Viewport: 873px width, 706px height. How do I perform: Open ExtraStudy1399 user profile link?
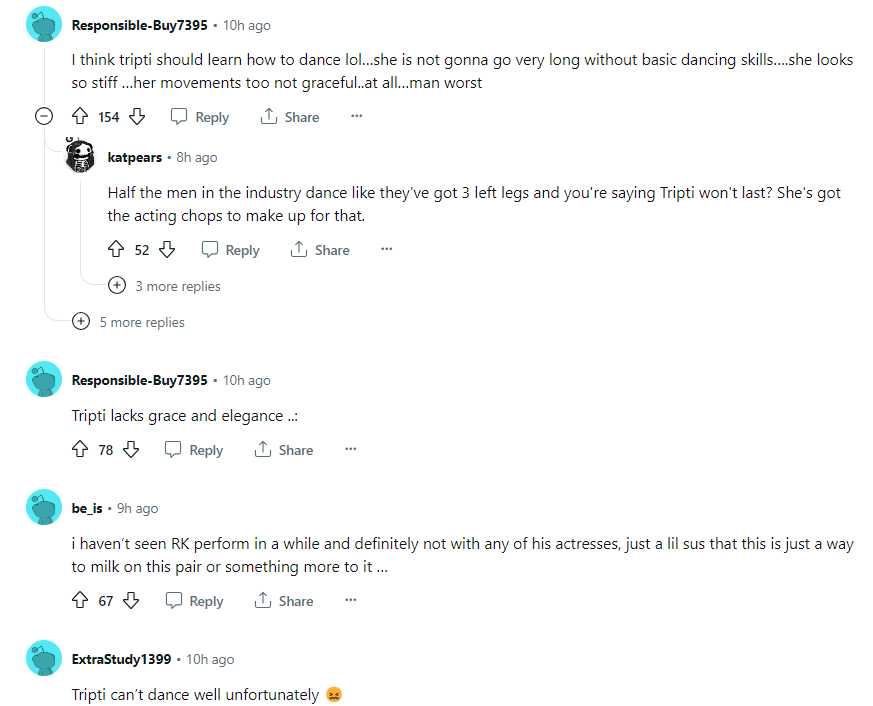click(121, 659)
